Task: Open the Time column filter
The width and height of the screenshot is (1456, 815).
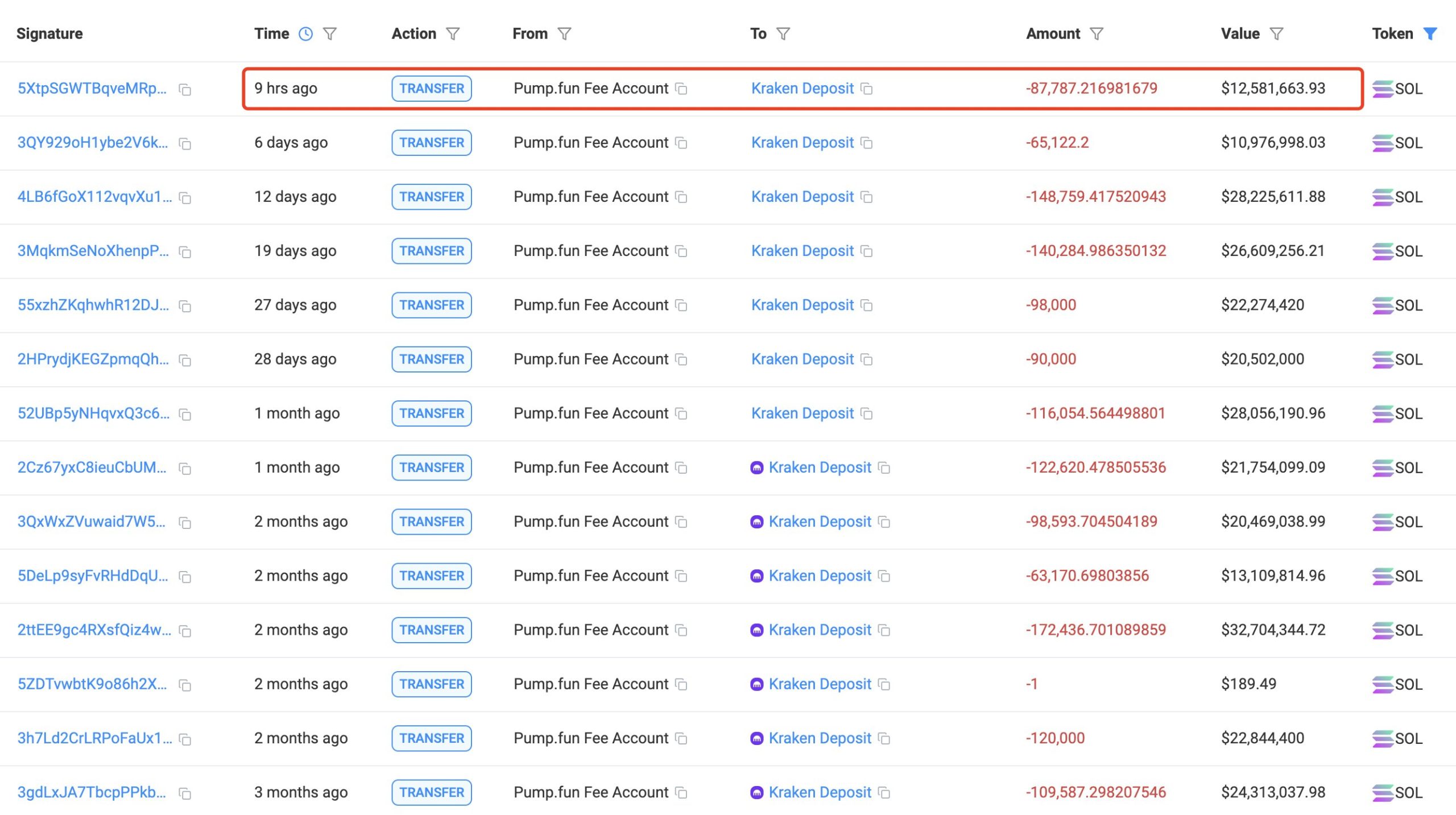Action: pos(330,34)
